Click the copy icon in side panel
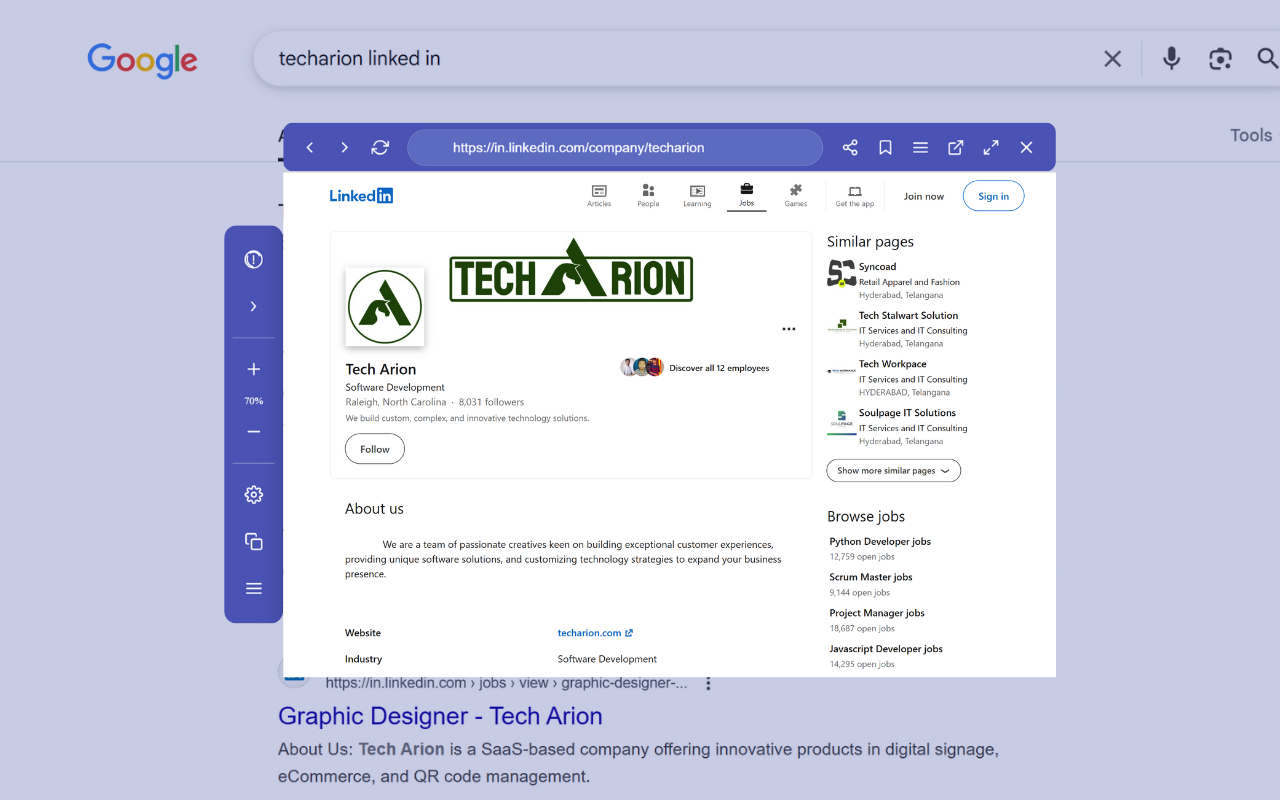1280x800 pixels. tap(254, 542)
